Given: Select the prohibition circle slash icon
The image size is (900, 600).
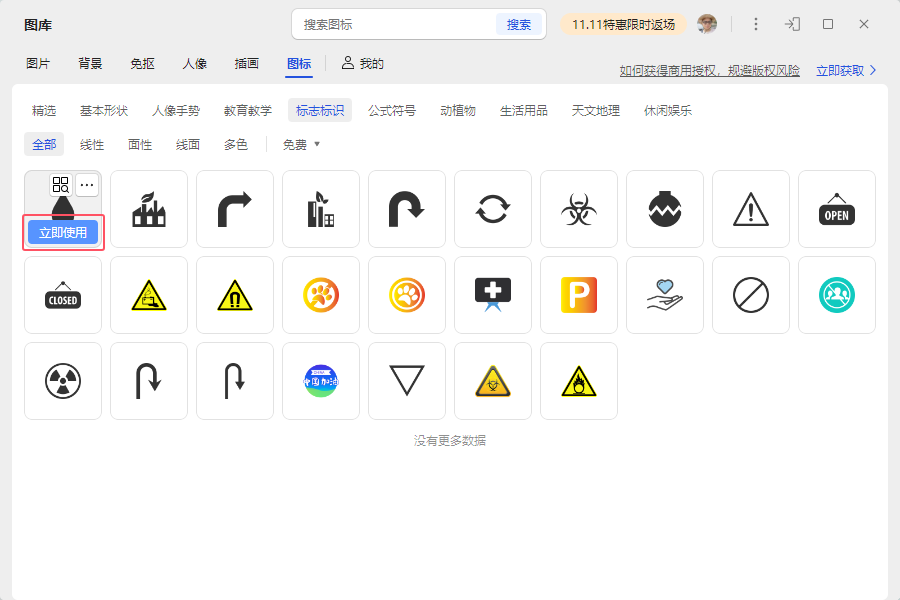Looking at the screenshot, I should (x=751, y=295).
